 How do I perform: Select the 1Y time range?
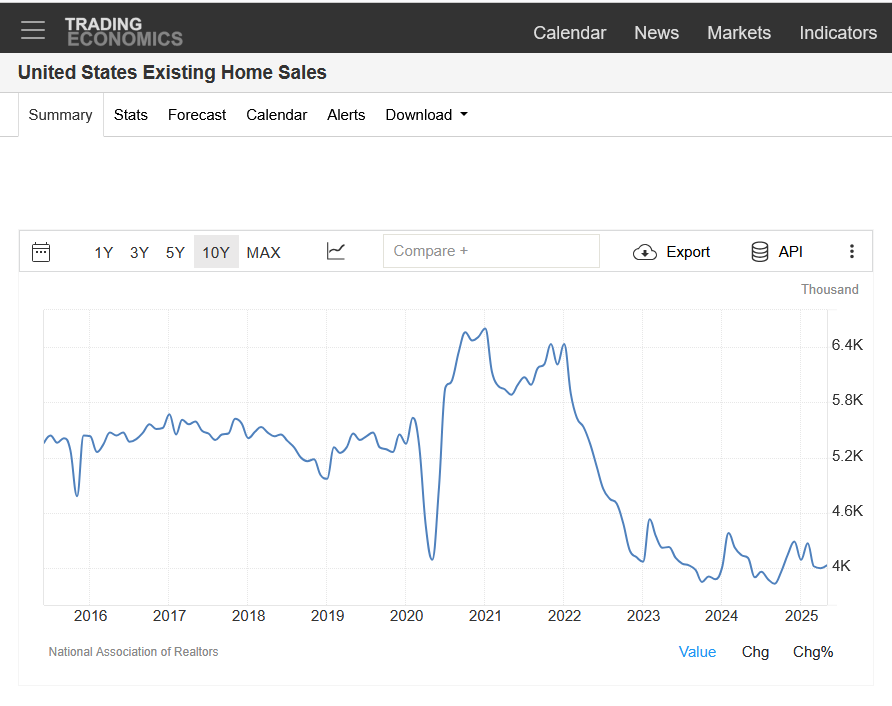(104, 253)
